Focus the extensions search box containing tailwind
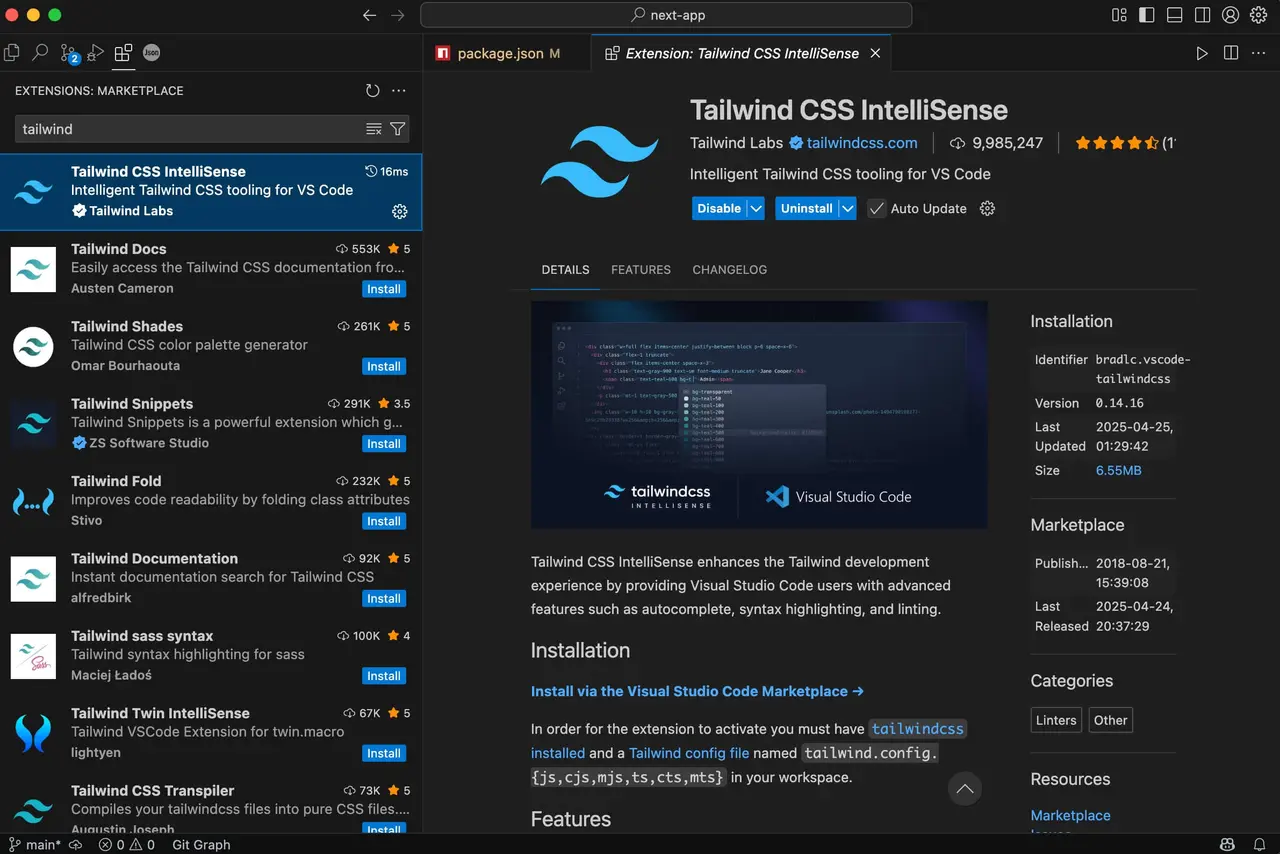 190,129
